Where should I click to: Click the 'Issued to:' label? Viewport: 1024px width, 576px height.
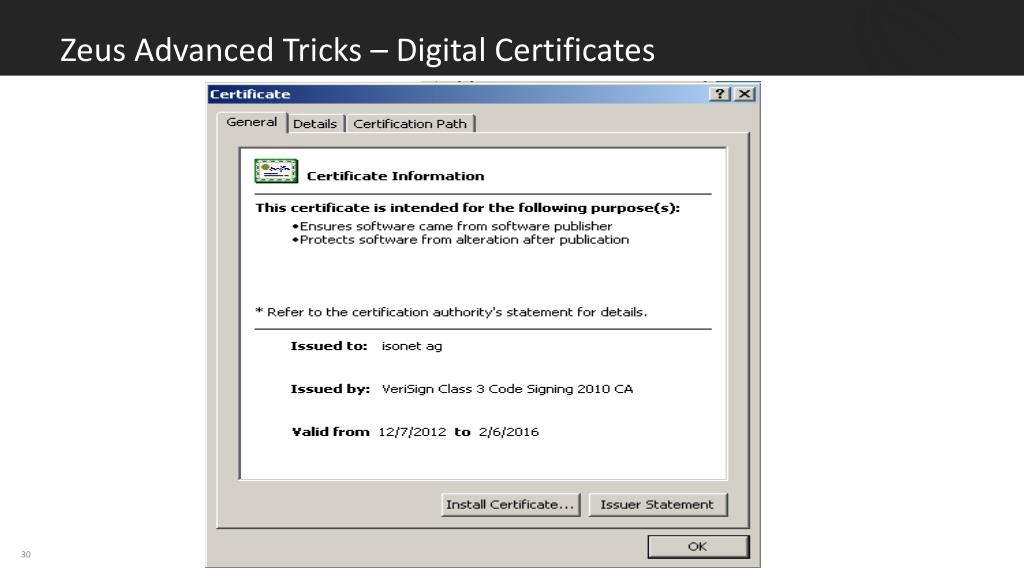328,346
